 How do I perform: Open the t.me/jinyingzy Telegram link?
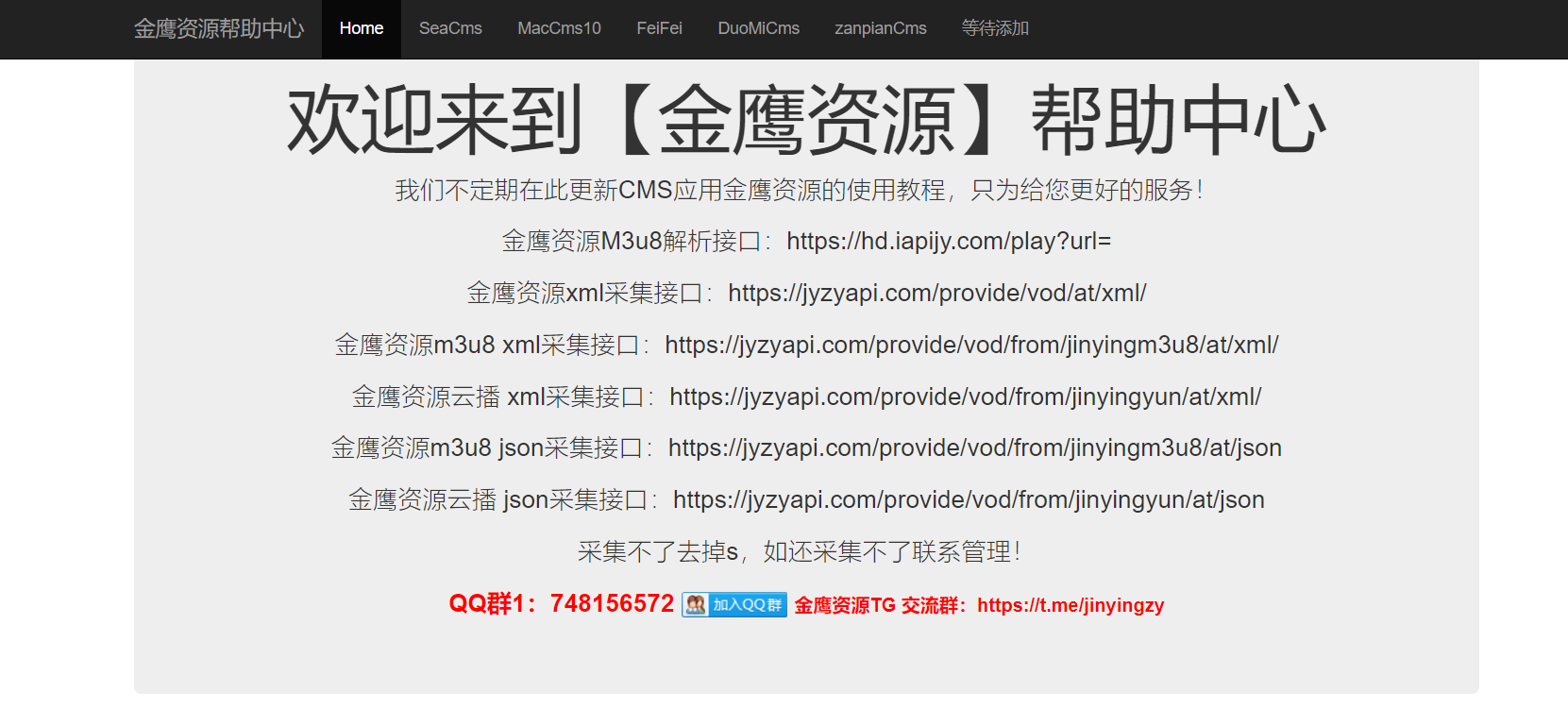(x=1070, y=605)
